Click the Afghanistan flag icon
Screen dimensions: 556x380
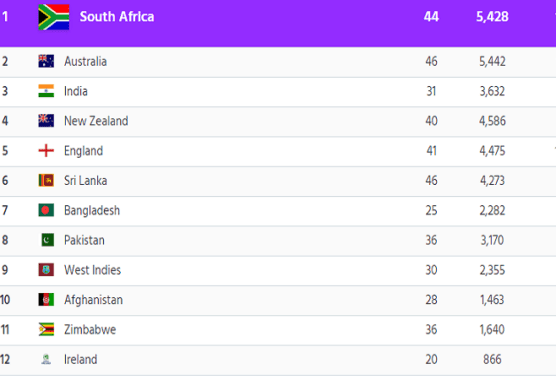click(x=46, y=300)
